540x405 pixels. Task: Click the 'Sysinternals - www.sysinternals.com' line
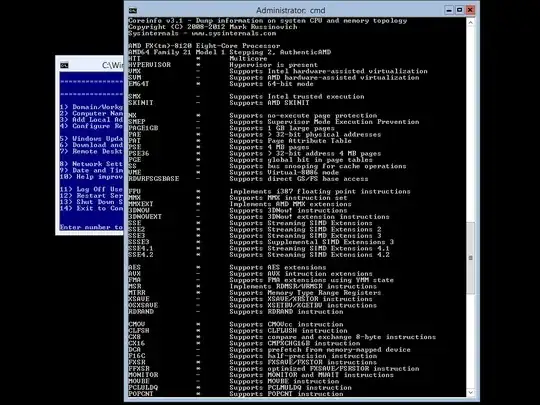pyautogui.click(x=202, y=33)
